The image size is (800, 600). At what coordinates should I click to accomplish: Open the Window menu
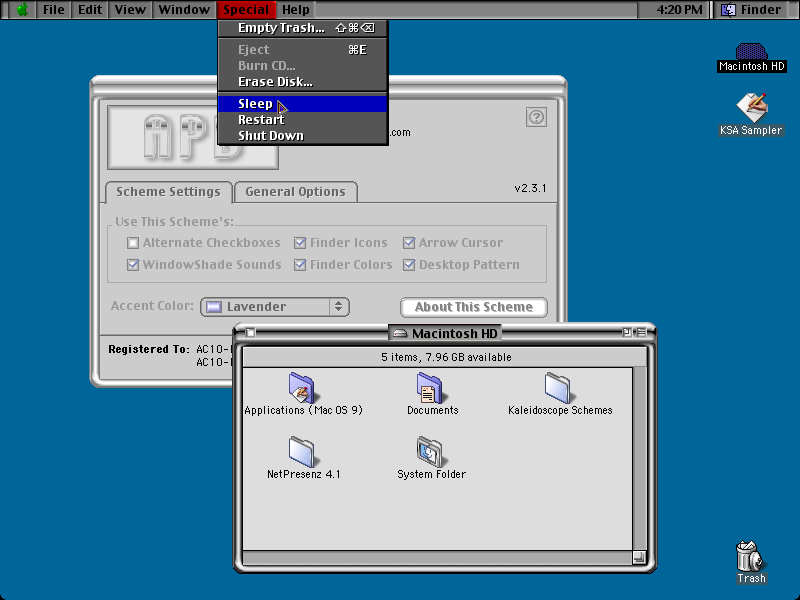click(184, 10)
